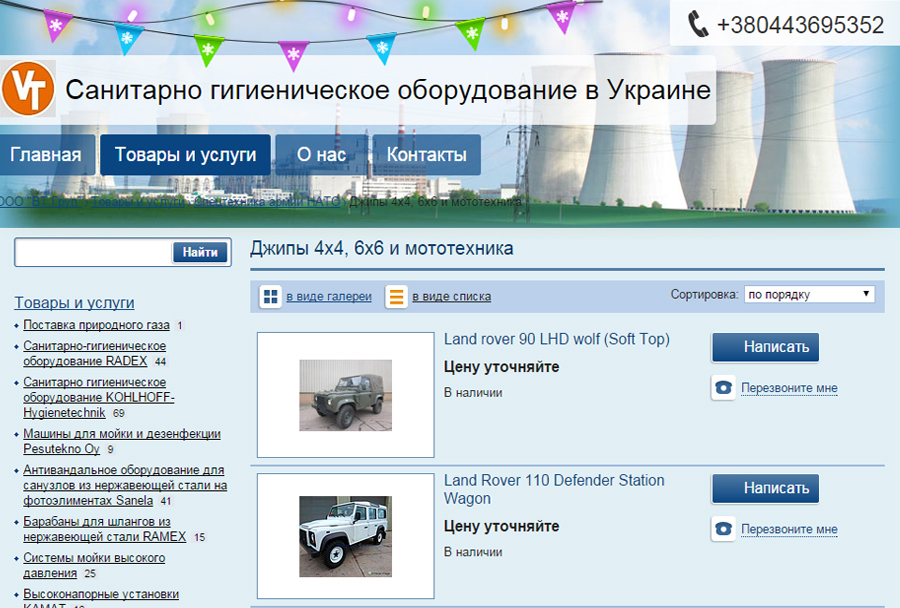
Task: Open the Главная menu tab
Action: pos(46,155)
